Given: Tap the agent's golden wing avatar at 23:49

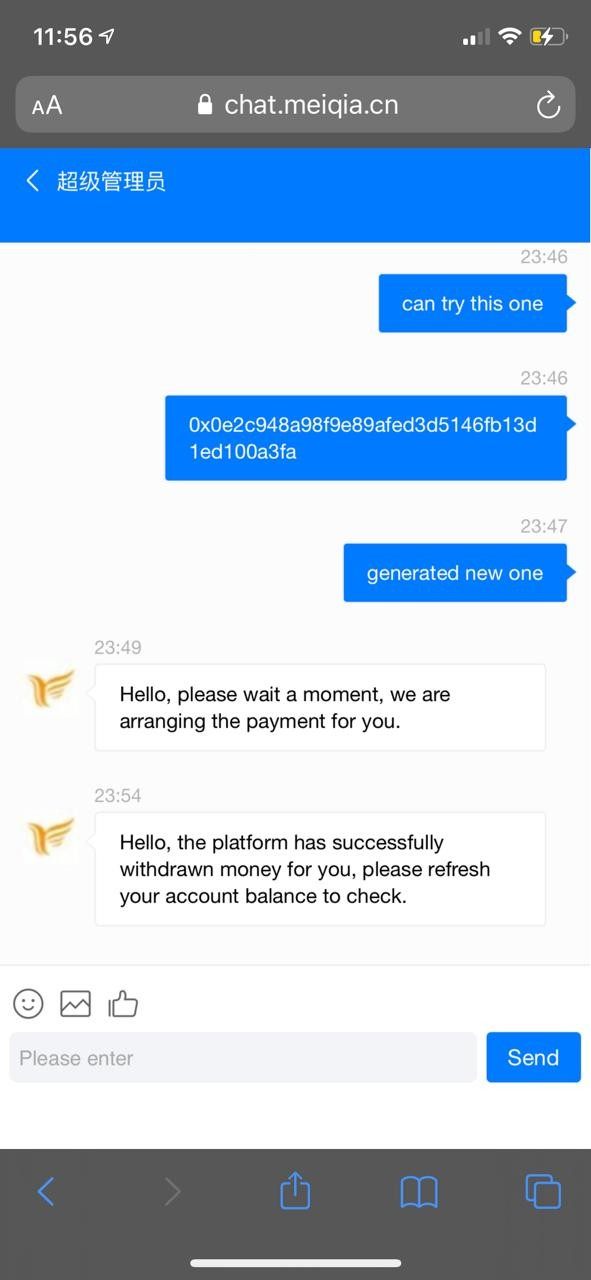Looking at the screenshot, I should [51, 691].
